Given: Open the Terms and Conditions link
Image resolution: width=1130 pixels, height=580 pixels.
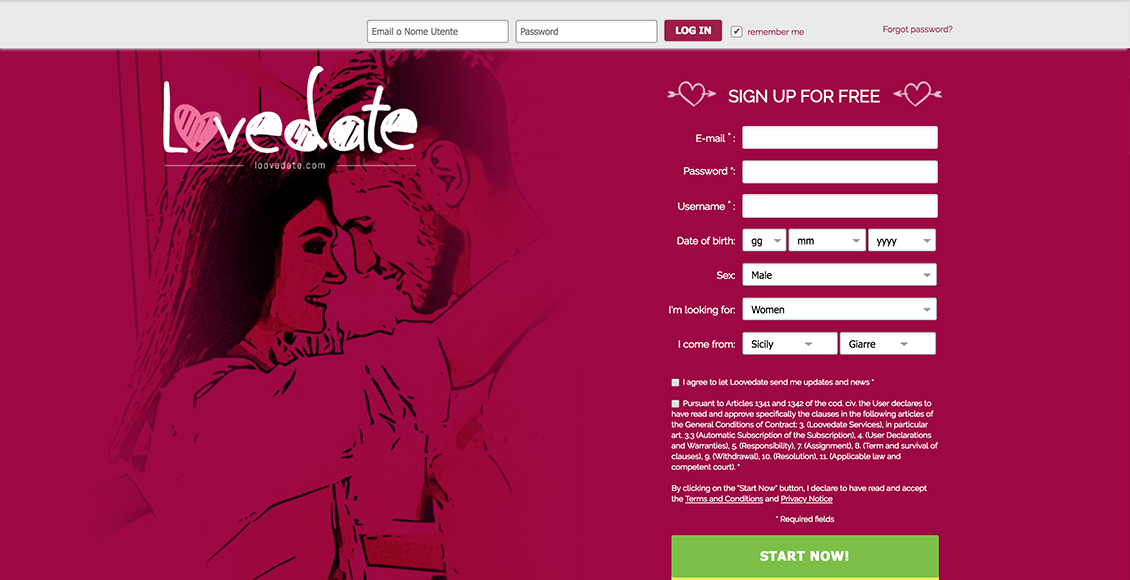Looking at the screenshot, I should point(724,499).
